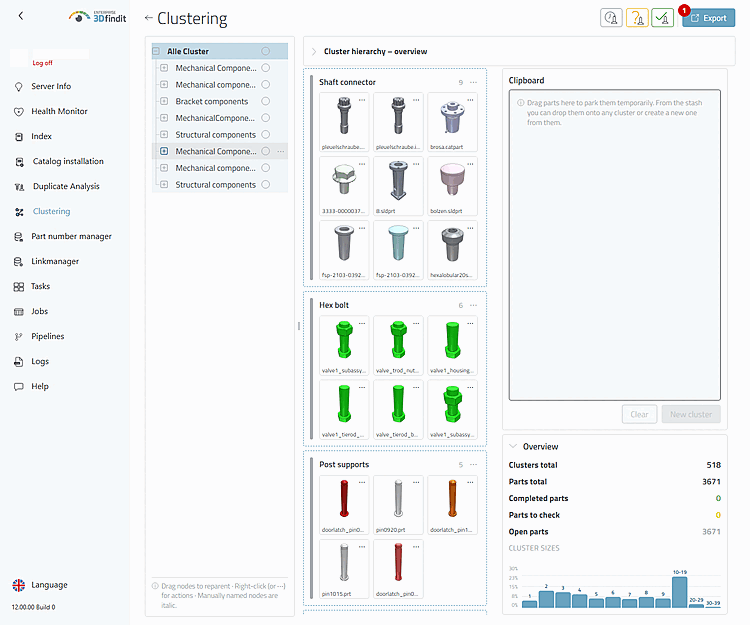Click the parts-to-check stamp icon with question mark
Screen dimensions: 750x625
[637, 18]
